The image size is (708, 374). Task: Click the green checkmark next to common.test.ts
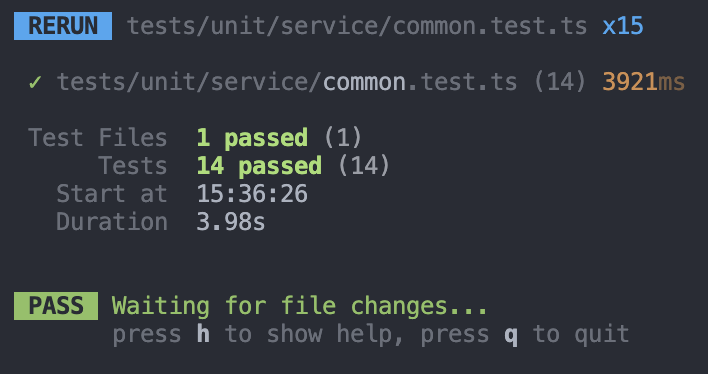pyautogui.click(x=35, y=82)
